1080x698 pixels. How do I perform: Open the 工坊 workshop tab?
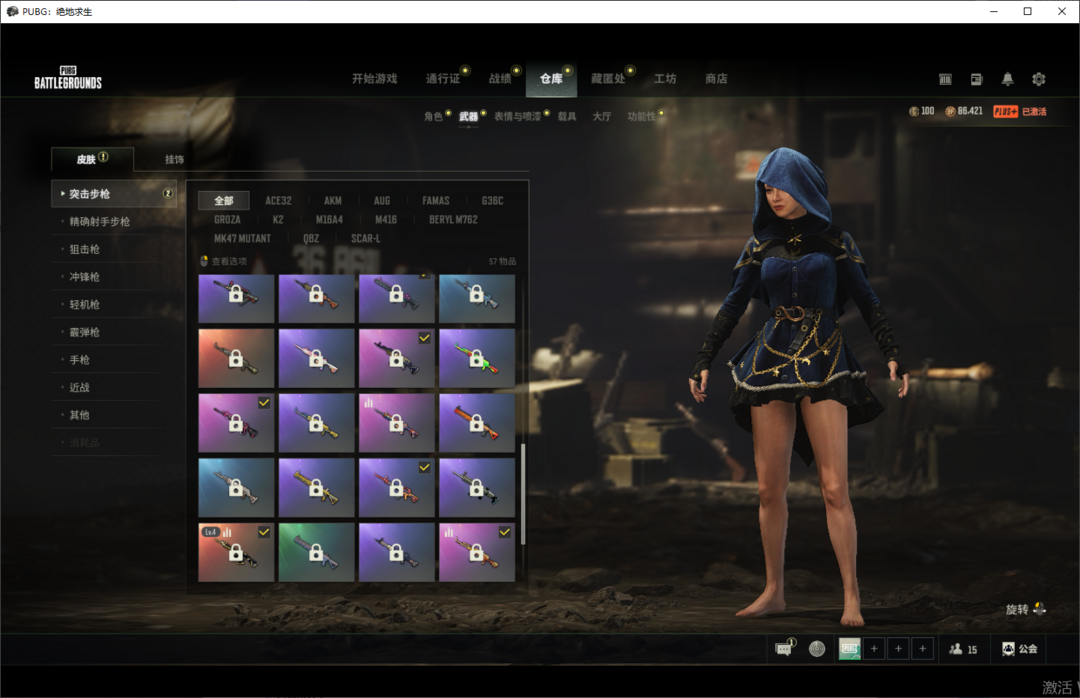point(665,79)
